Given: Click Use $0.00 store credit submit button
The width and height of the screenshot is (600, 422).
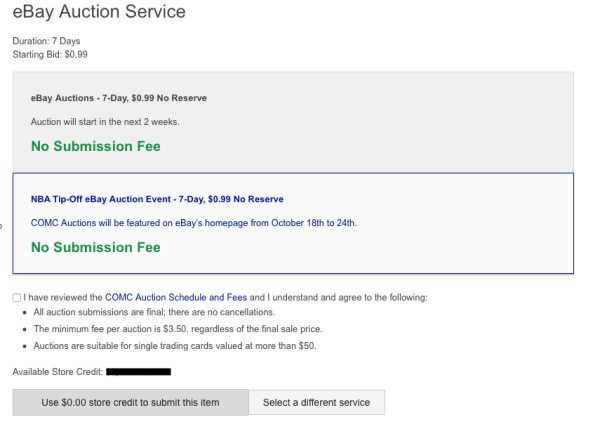Looking at the screenshot, I should pos(130,402).
